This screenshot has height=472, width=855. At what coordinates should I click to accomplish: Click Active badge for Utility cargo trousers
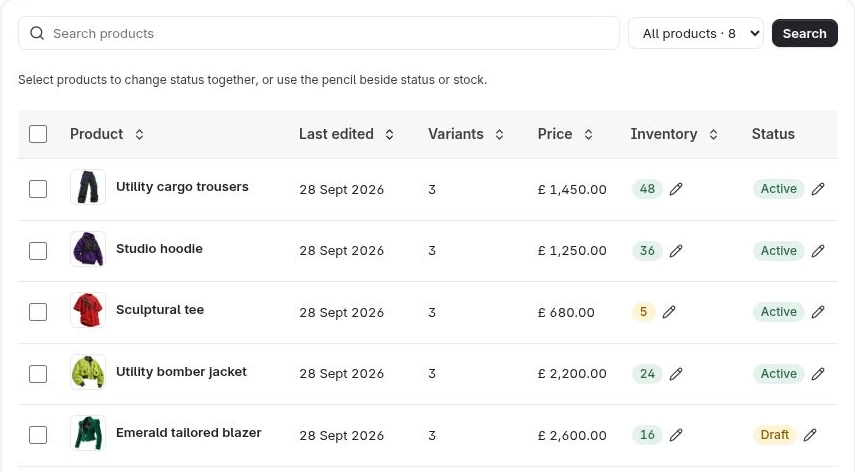pyautogui.click(x=779, y=189)
